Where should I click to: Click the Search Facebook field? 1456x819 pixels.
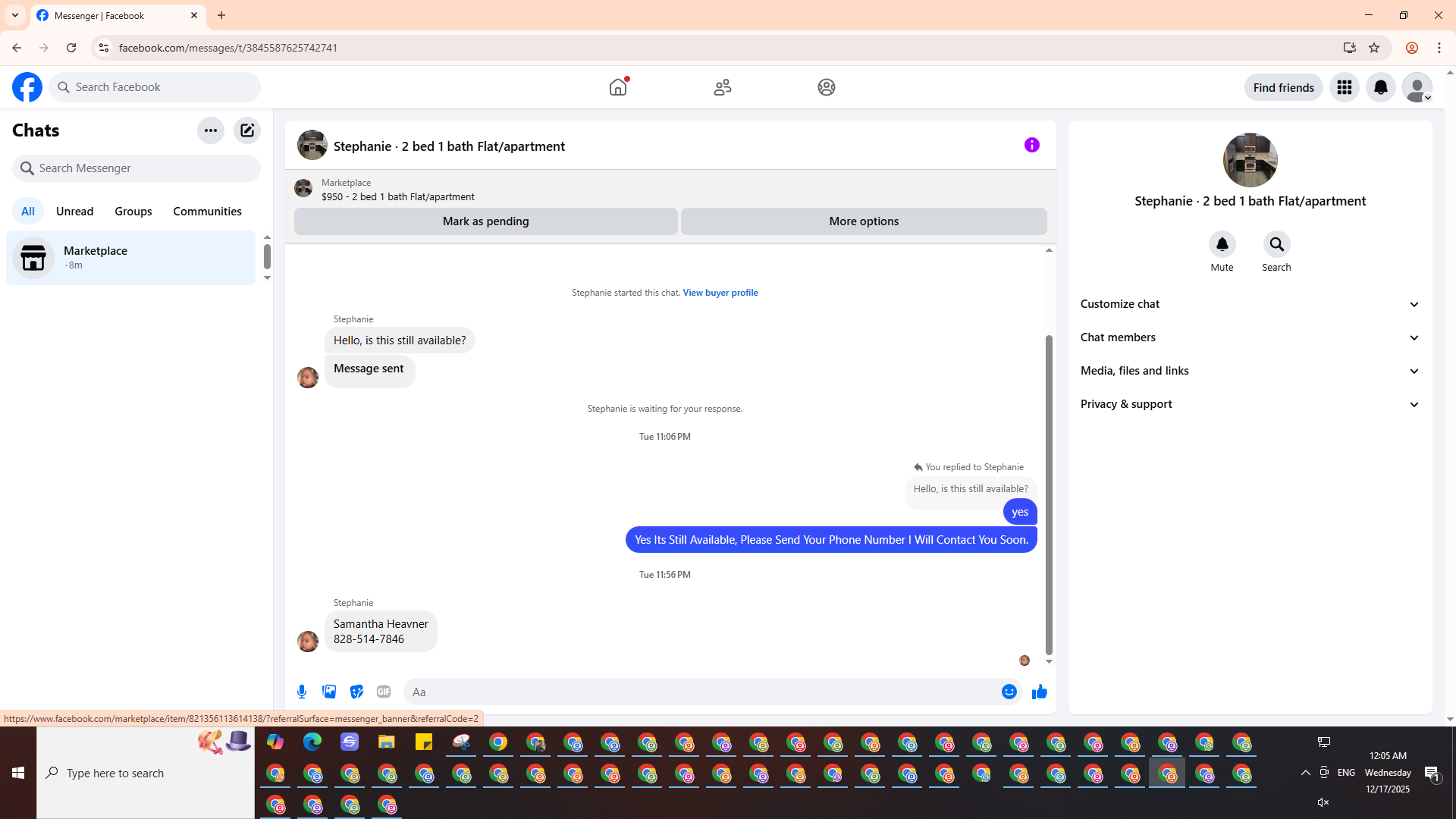(x=155, y=87)
